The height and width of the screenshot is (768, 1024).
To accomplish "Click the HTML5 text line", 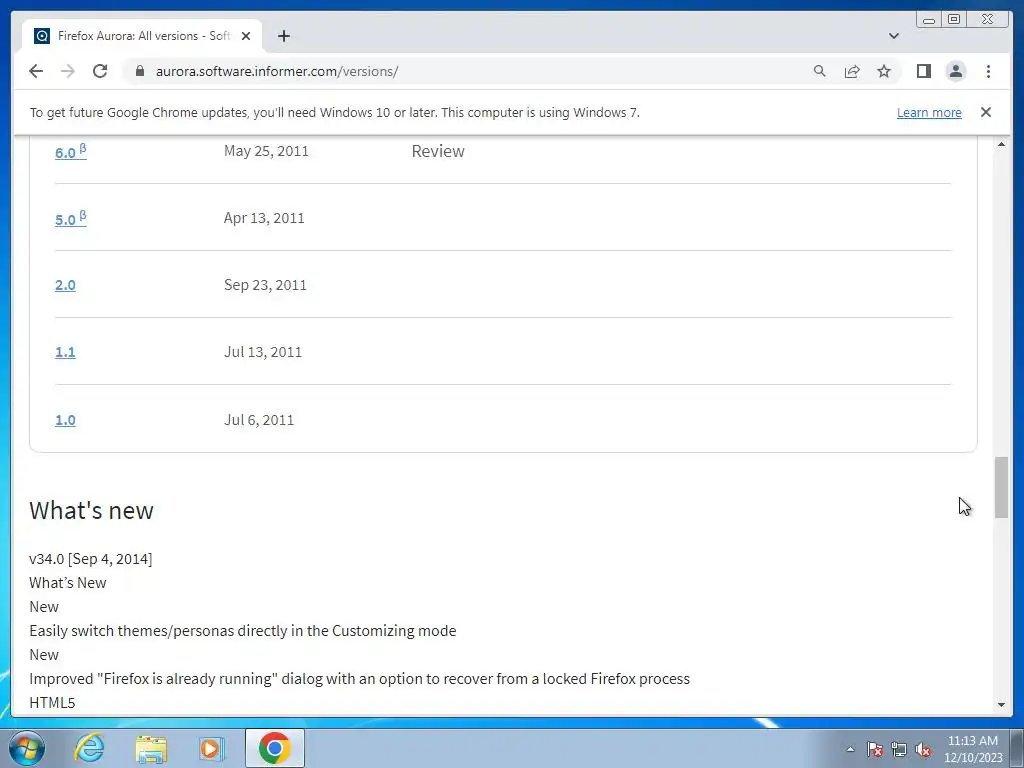I will pos(52,703).
